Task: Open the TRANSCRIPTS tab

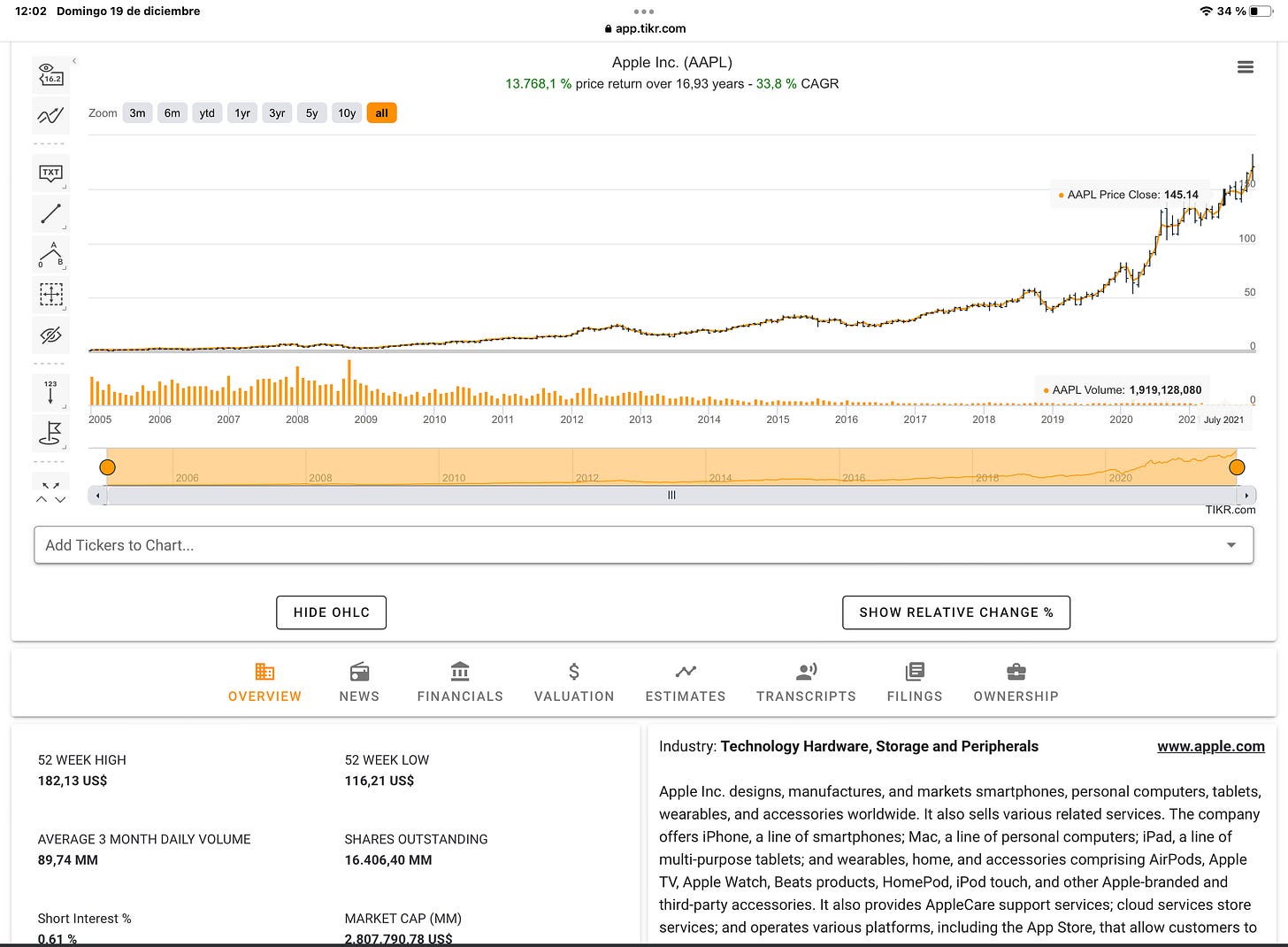Action: click(806, 682)
